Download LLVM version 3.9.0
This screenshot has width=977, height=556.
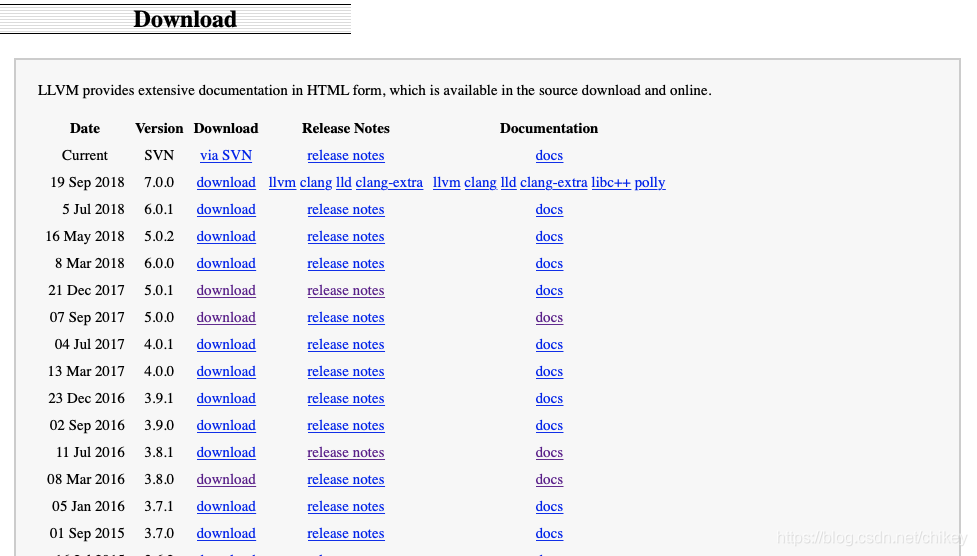pyautogui.click(x=226, y=426)
